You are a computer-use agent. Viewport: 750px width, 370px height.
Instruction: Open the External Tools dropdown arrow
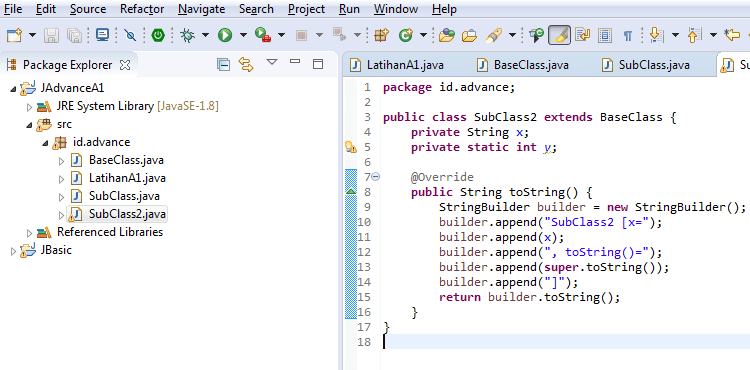[x=281, y=35]
